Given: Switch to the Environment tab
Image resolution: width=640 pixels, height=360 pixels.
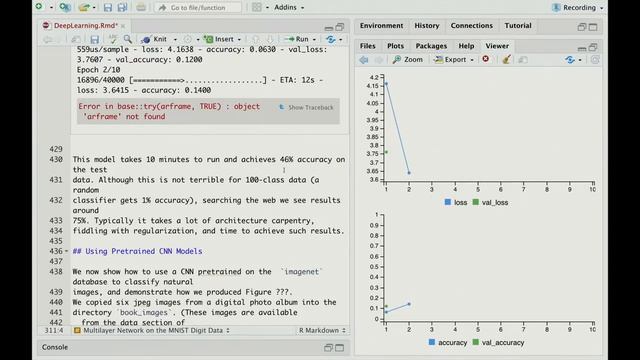Looking at the screenshot, I should click(381, 25).
